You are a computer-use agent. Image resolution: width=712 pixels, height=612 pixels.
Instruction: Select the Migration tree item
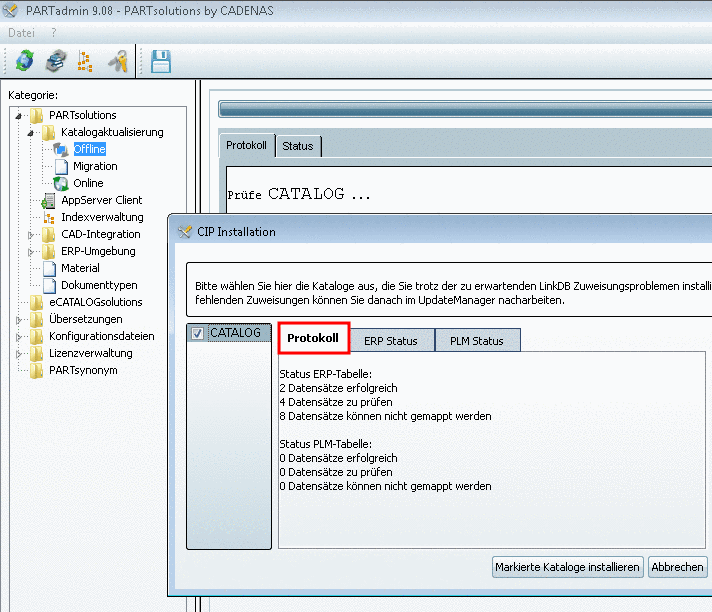coord(95,166)
